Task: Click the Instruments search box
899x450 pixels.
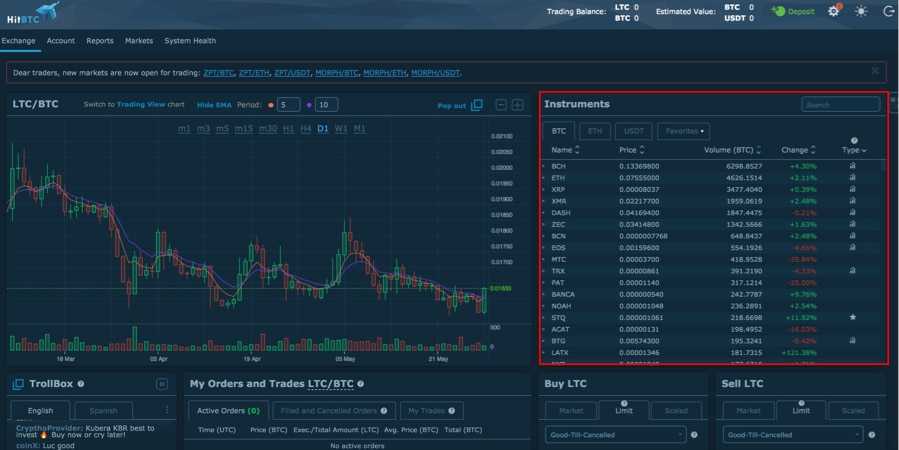Action: coord(840,105)
